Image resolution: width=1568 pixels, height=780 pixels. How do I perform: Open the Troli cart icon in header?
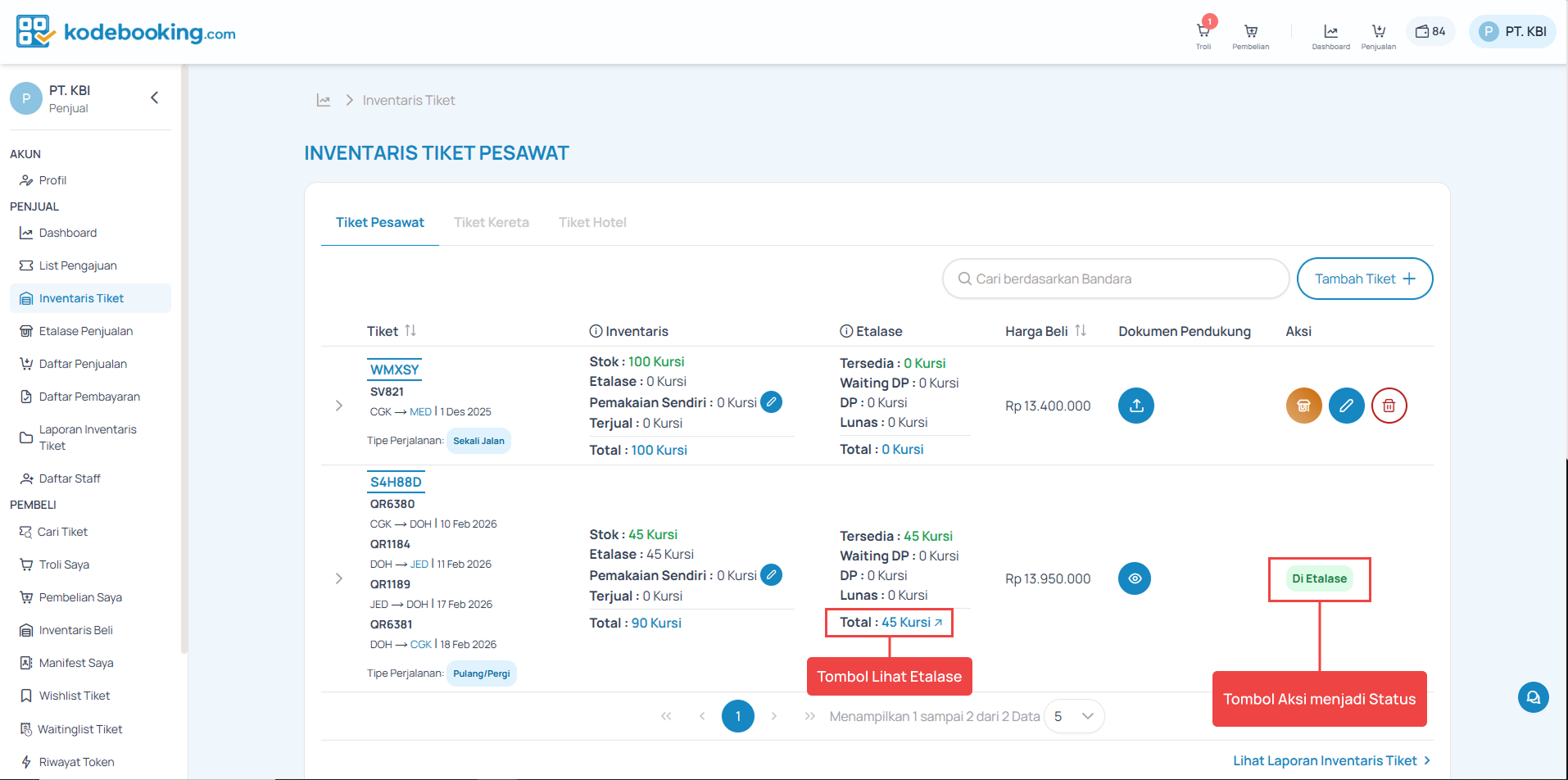(1203, 33)
